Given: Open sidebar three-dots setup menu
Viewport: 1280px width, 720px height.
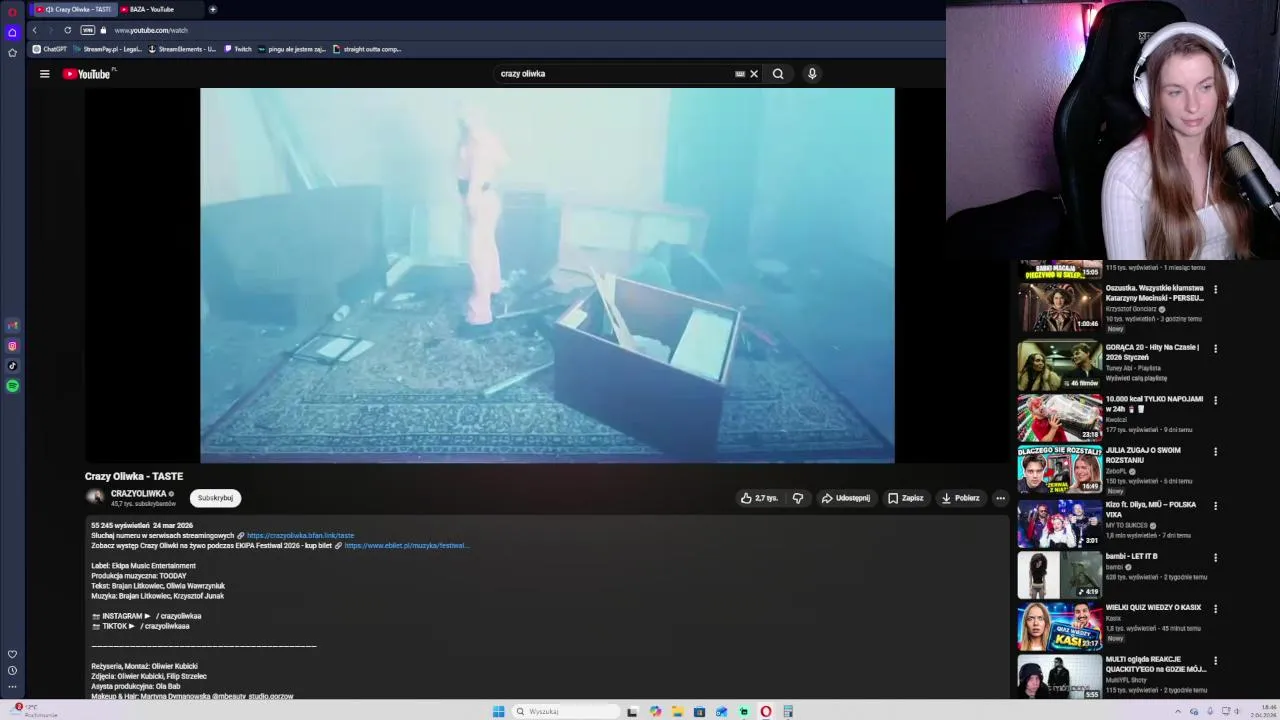Looking at the screenshot, I should [12, 686].
